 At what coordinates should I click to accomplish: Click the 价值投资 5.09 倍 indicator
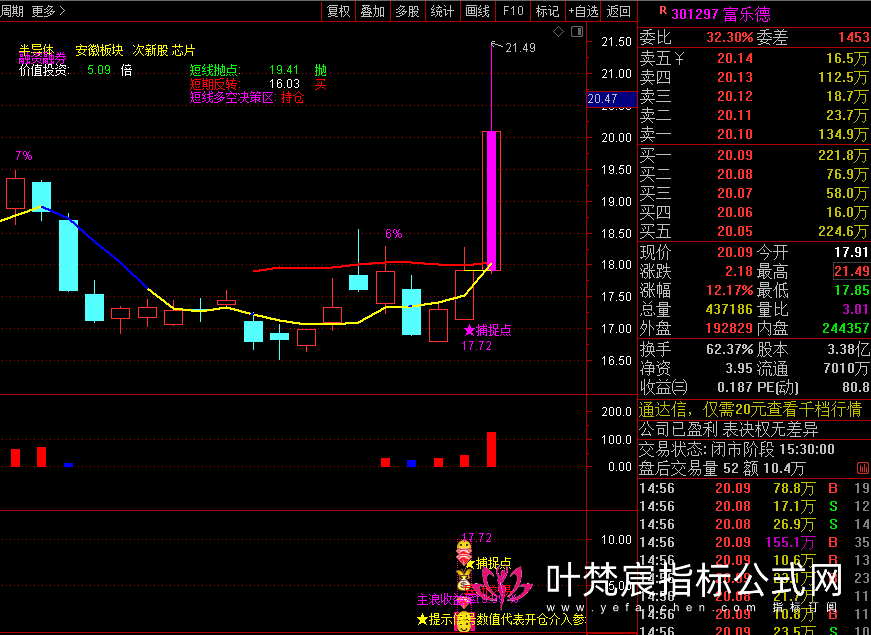(76, 70)
